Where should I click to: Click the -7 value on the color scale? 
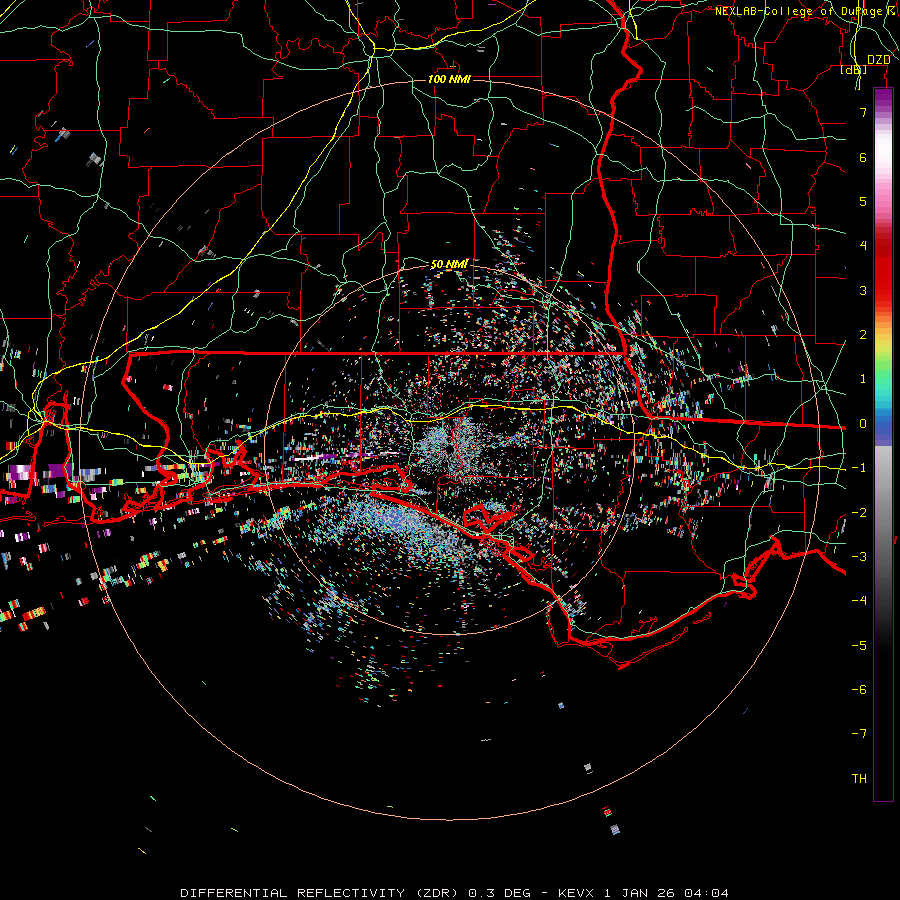tap(859, 734)
